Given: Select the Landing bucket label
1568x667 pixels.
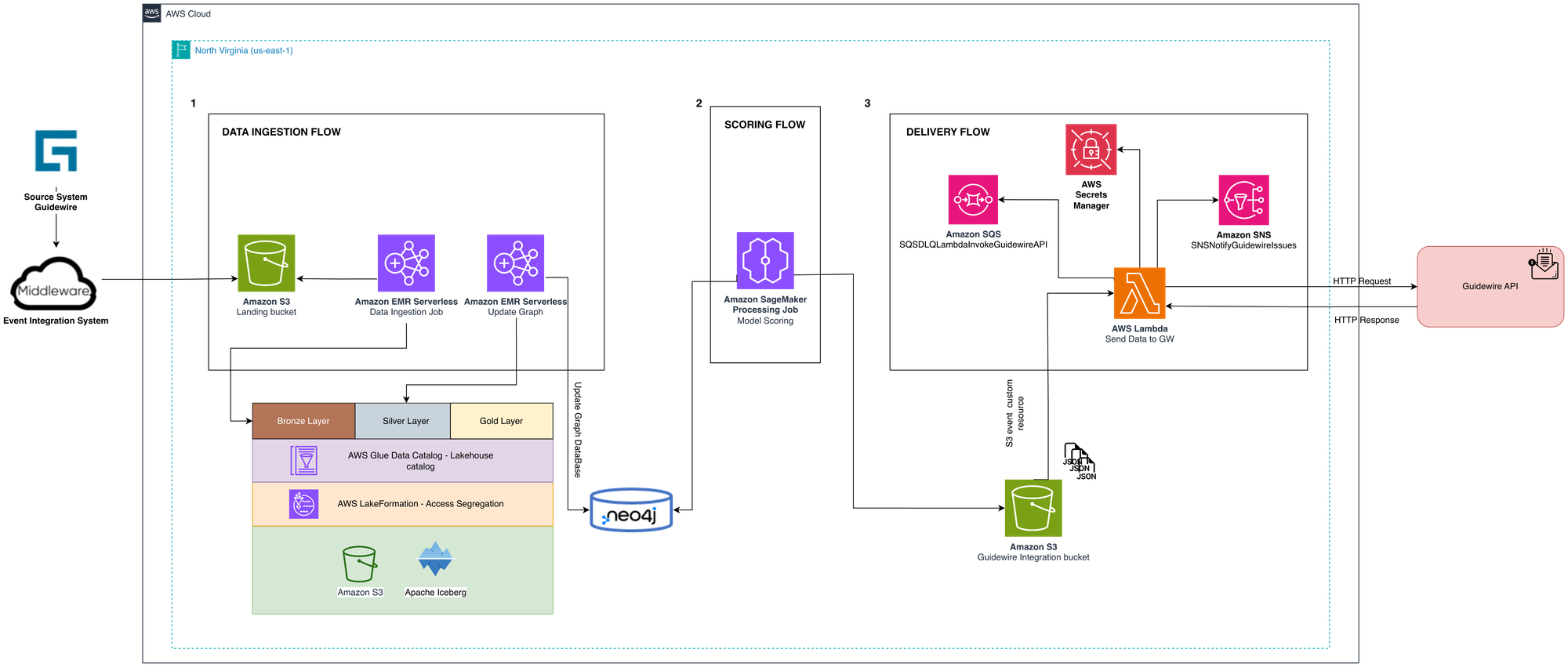Looking at the screenshot, I should pyautogui.click(x=267, y=312).
